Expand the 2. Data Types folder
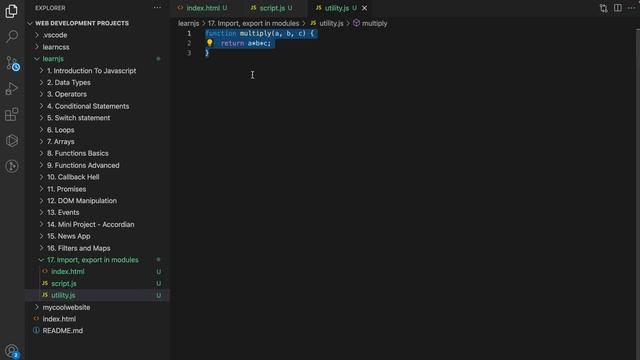Viewport: 640px width, 360px height. tap(69, 82)
